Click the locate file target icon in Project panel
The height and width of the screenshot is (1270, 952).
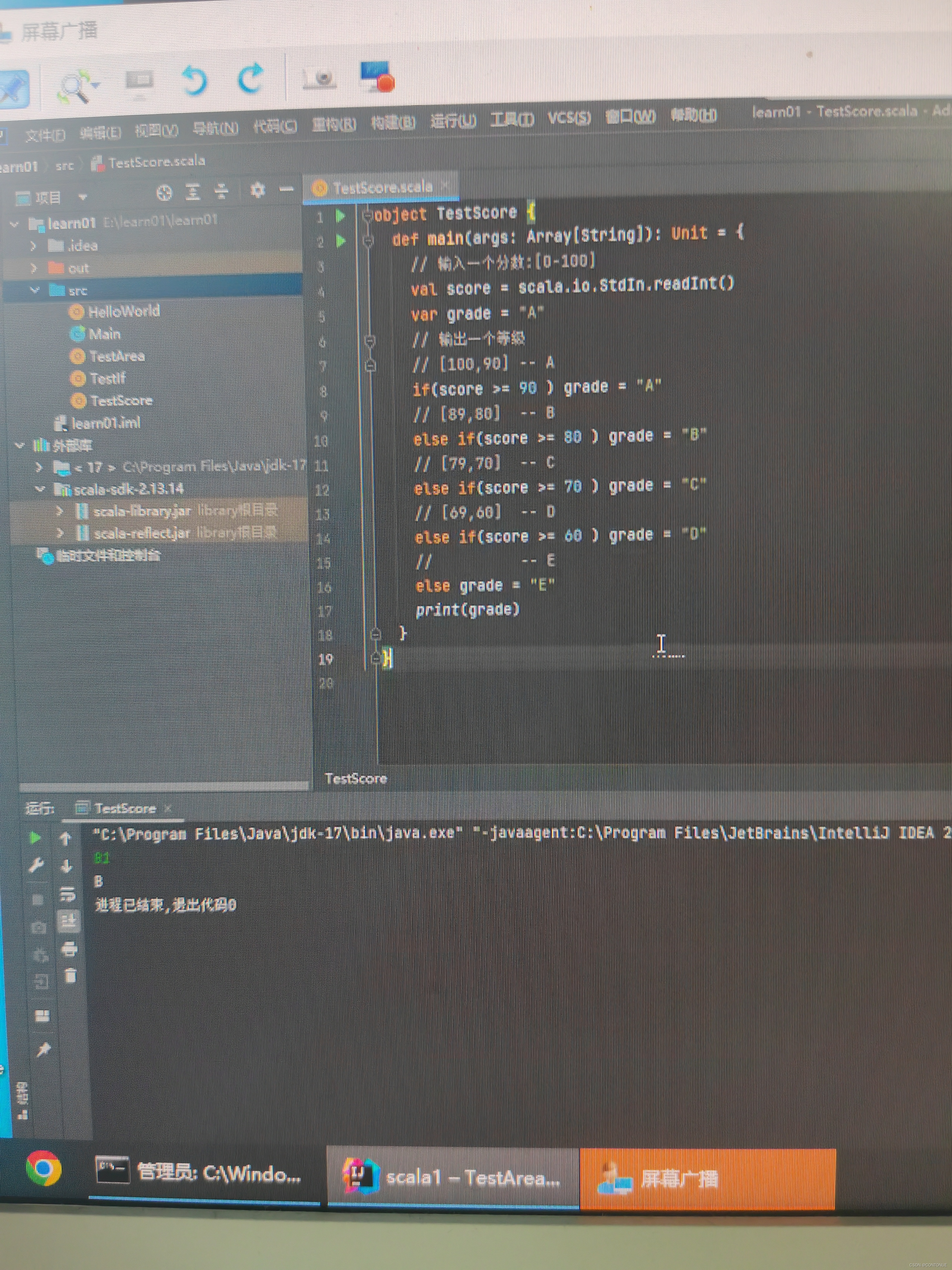[x=165, y=192]
